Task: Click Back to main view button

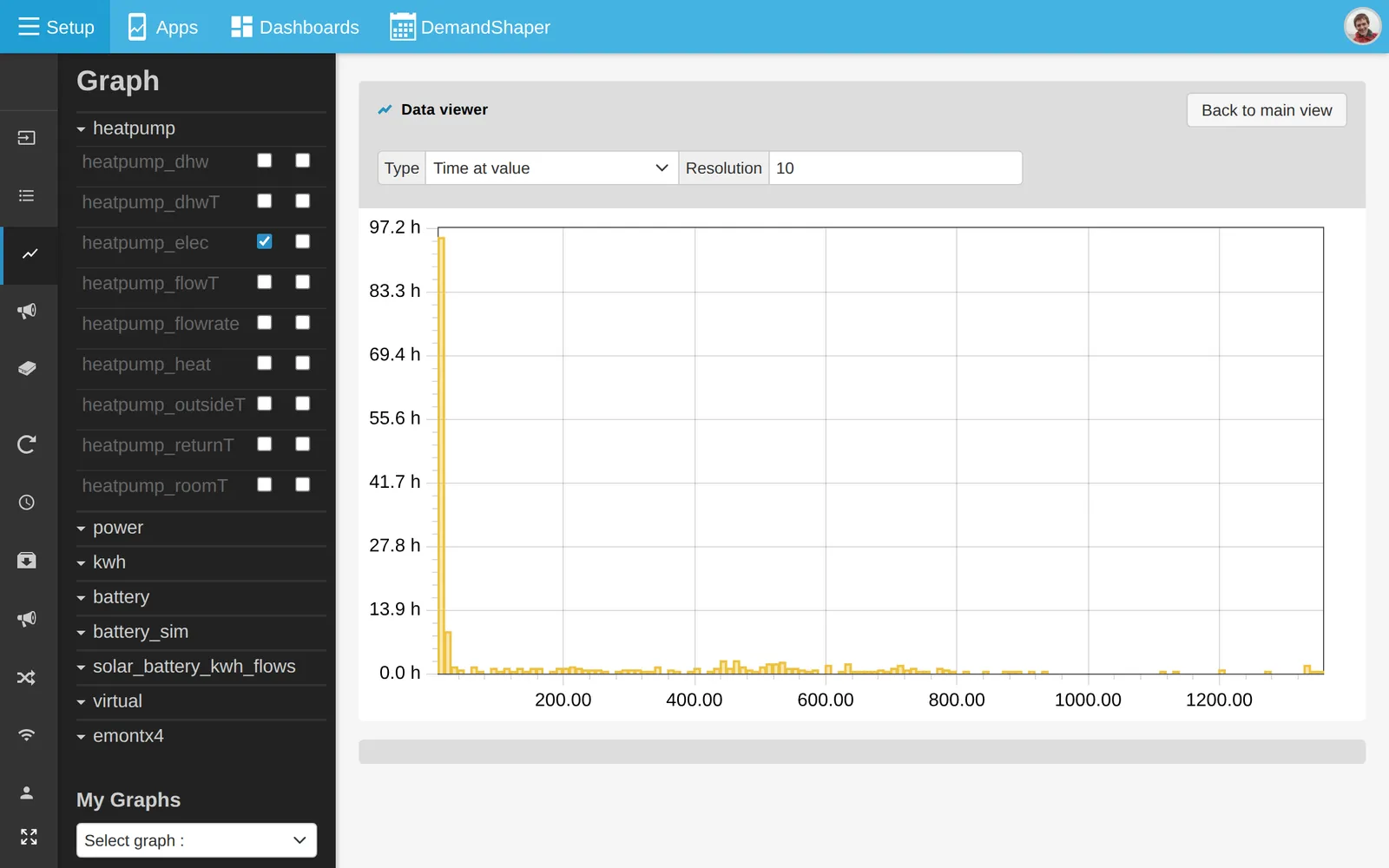Action: [1267, 110]
